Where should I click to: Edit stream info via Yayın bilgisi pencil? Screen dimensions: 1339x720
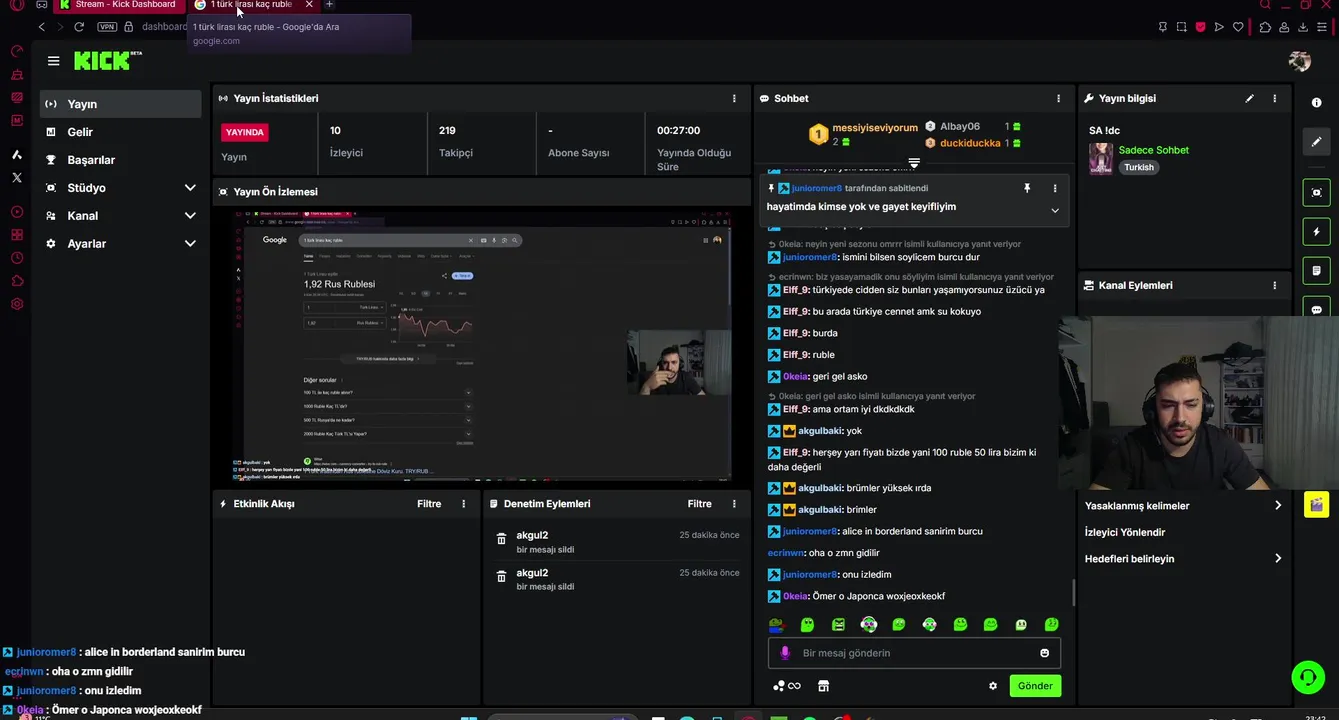(1249, 99)
